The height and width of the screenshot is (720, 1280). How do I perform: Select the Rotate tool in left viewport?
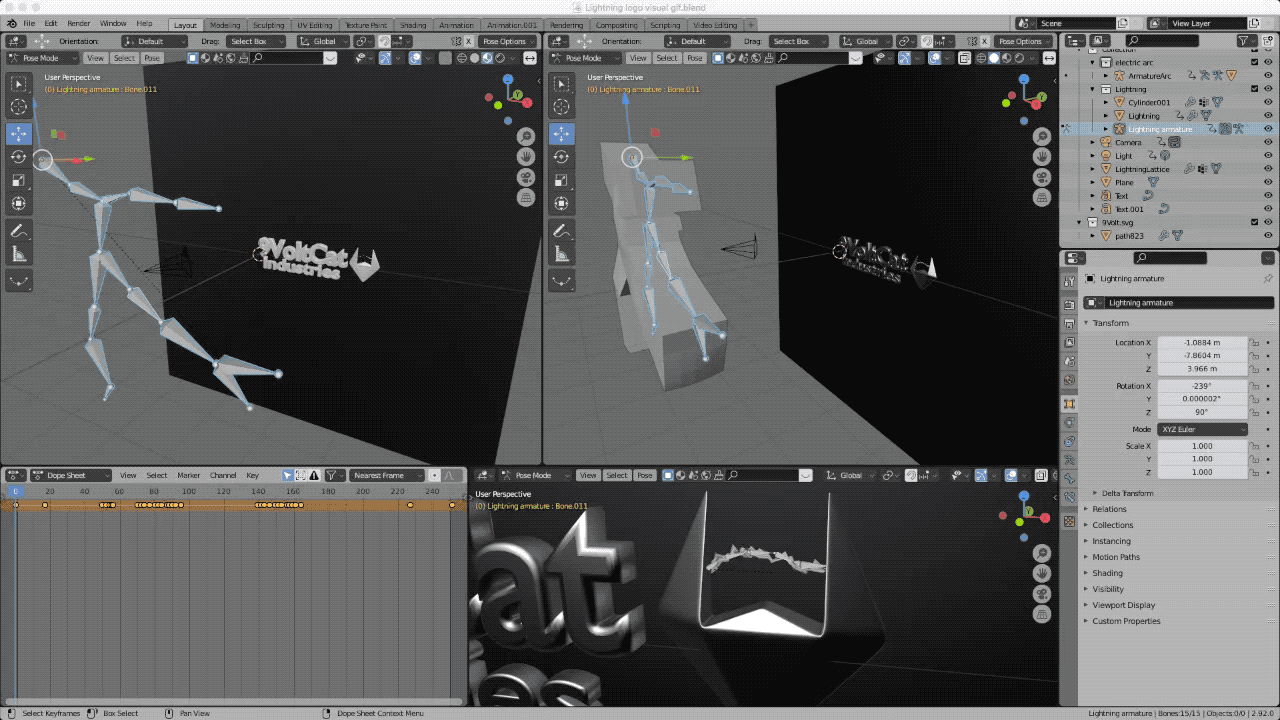click(x=19, y=157)
